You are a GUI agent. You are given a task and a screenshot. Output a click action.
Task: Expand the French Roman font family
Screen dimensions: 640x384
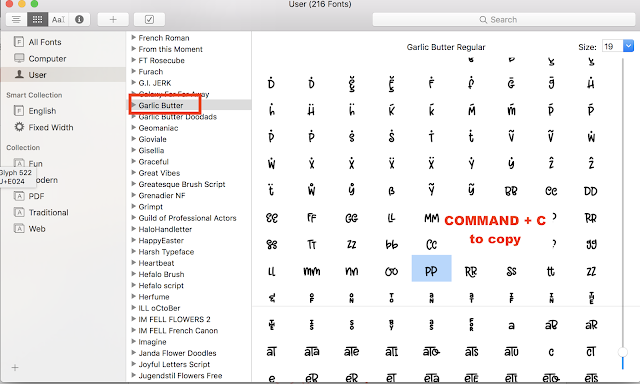click(x=133, y=37)
